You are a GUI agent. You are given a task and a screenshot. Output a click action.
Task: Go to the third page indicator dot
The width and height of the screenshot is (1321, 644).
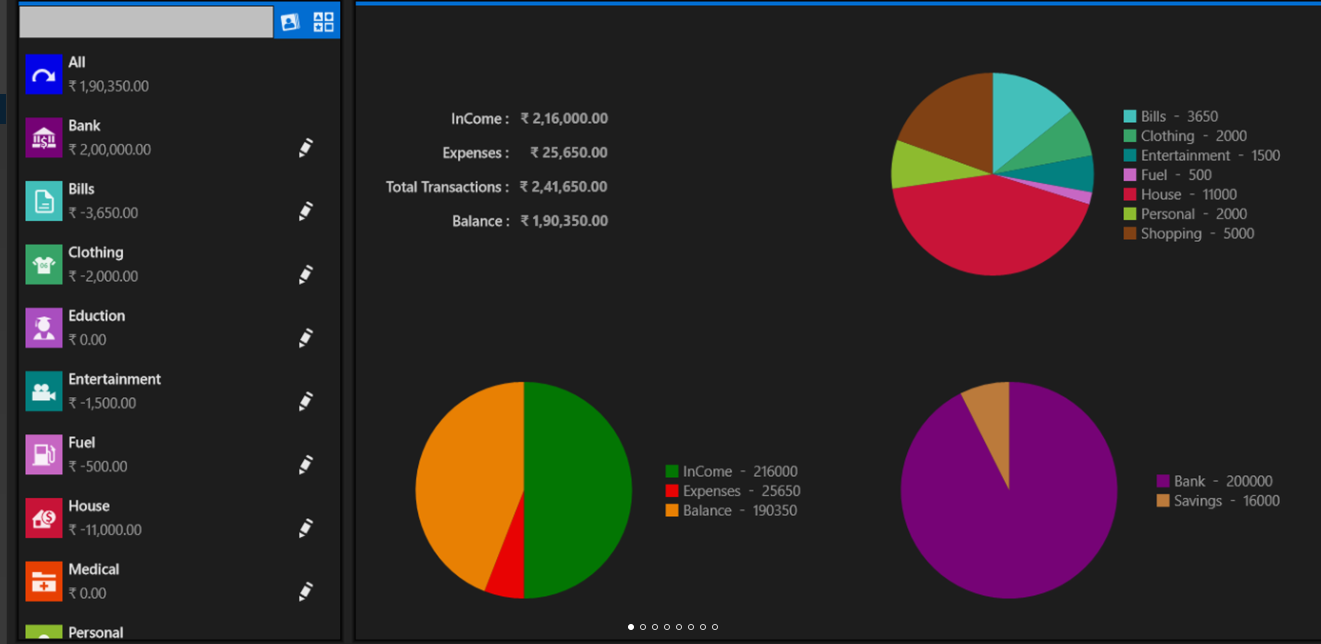coord(655,627)
